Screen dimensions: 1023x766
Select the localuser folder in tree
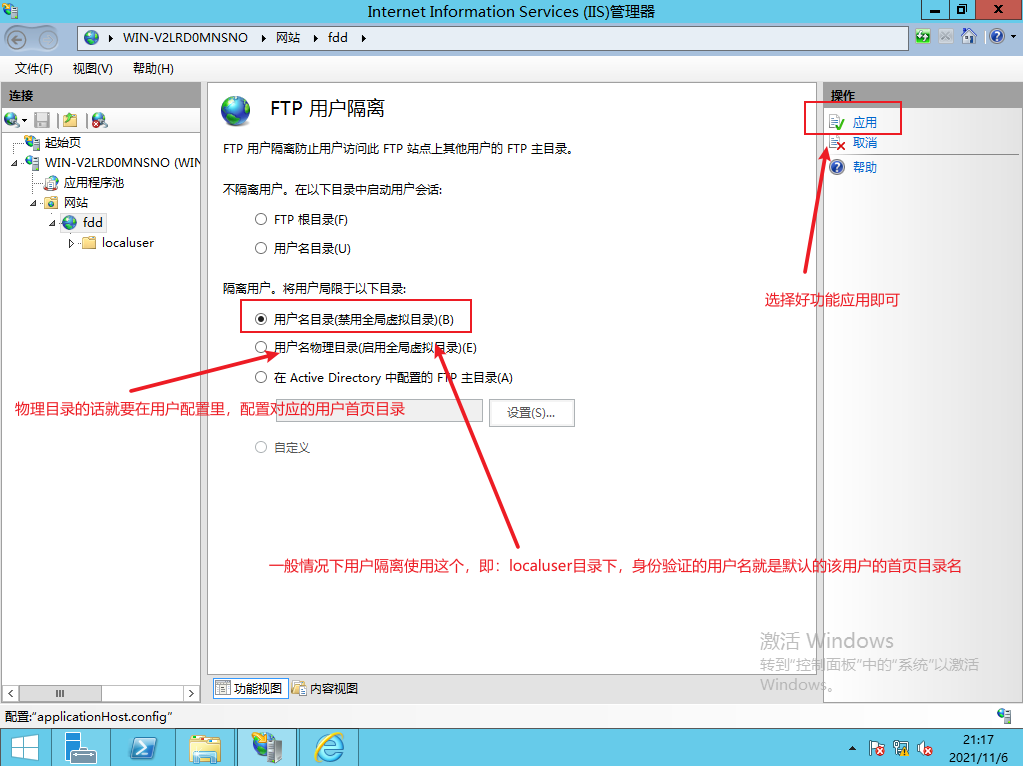coord(128,243)
